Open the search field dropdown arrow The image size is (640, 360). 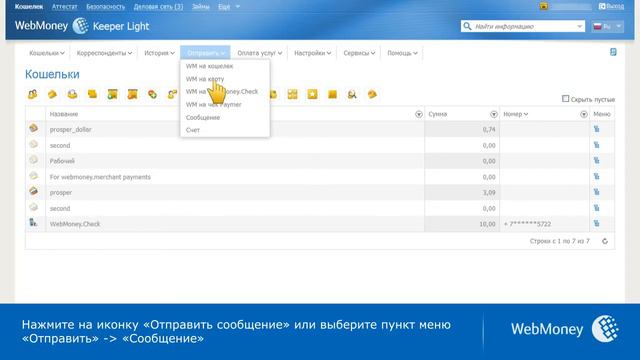pyautogui.click(x=580, y=27)
